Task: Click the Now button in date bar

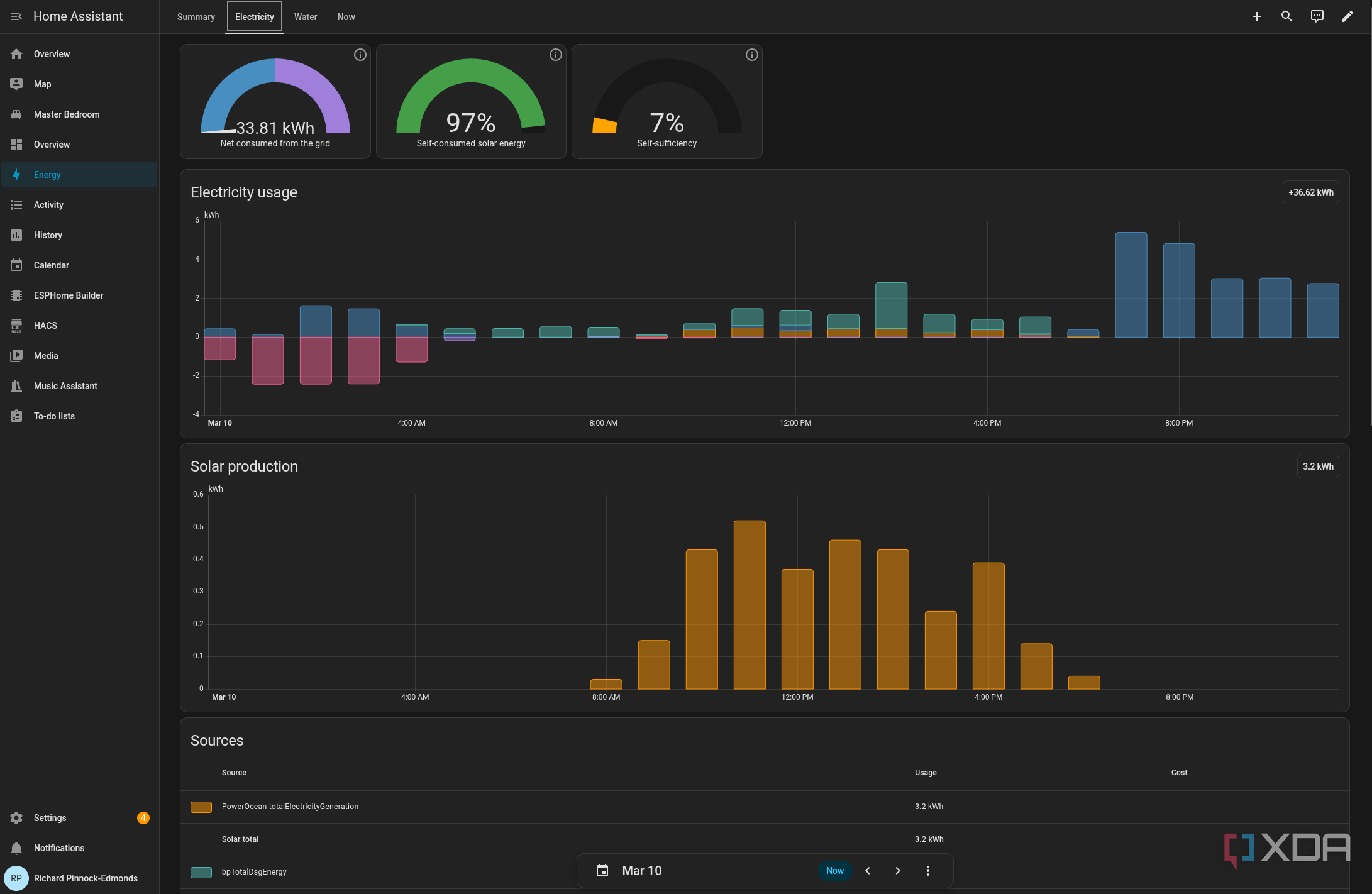Action: tap(834, 871)
